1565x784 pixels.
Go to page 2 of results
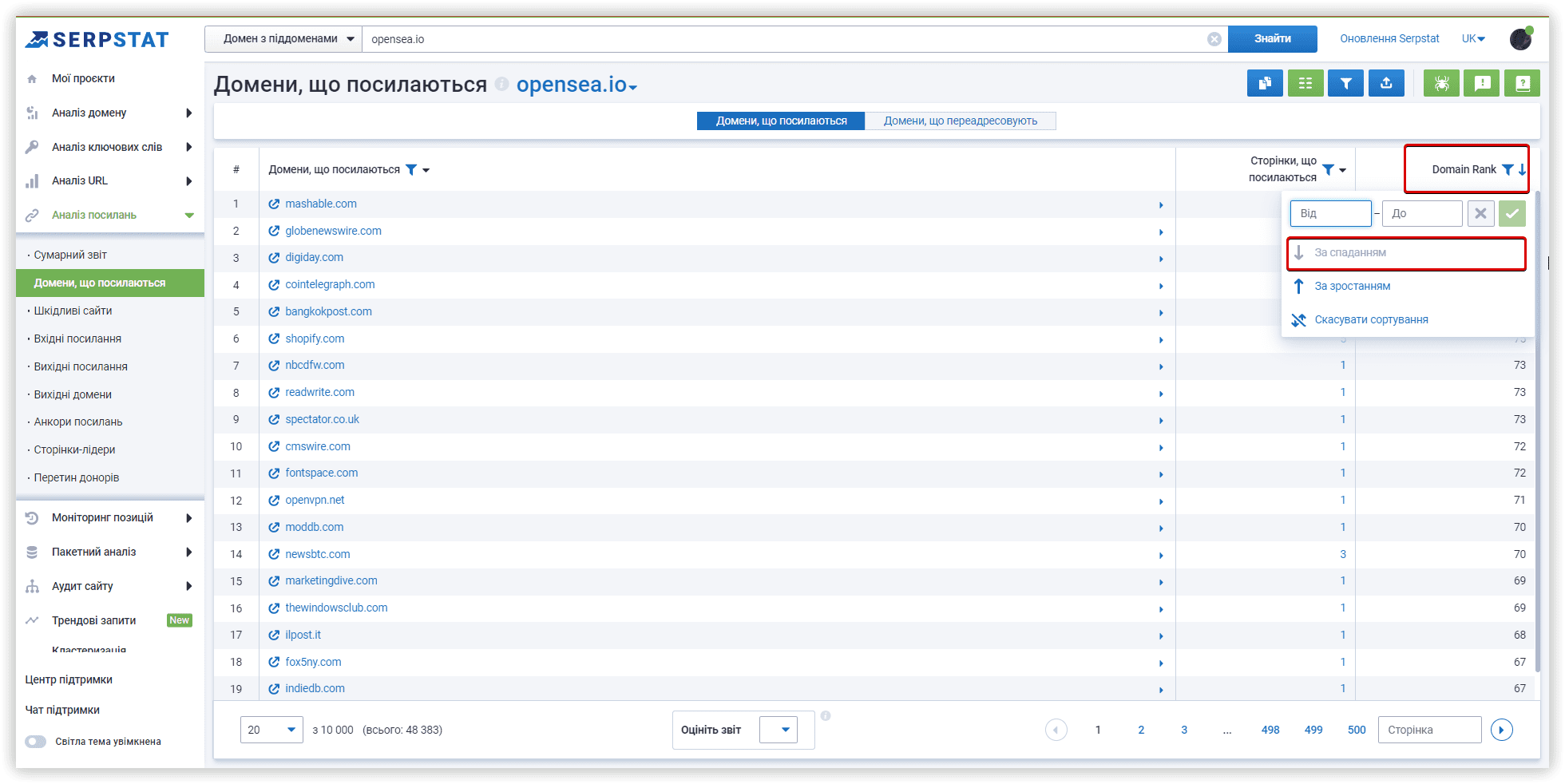coord(1141,730)
